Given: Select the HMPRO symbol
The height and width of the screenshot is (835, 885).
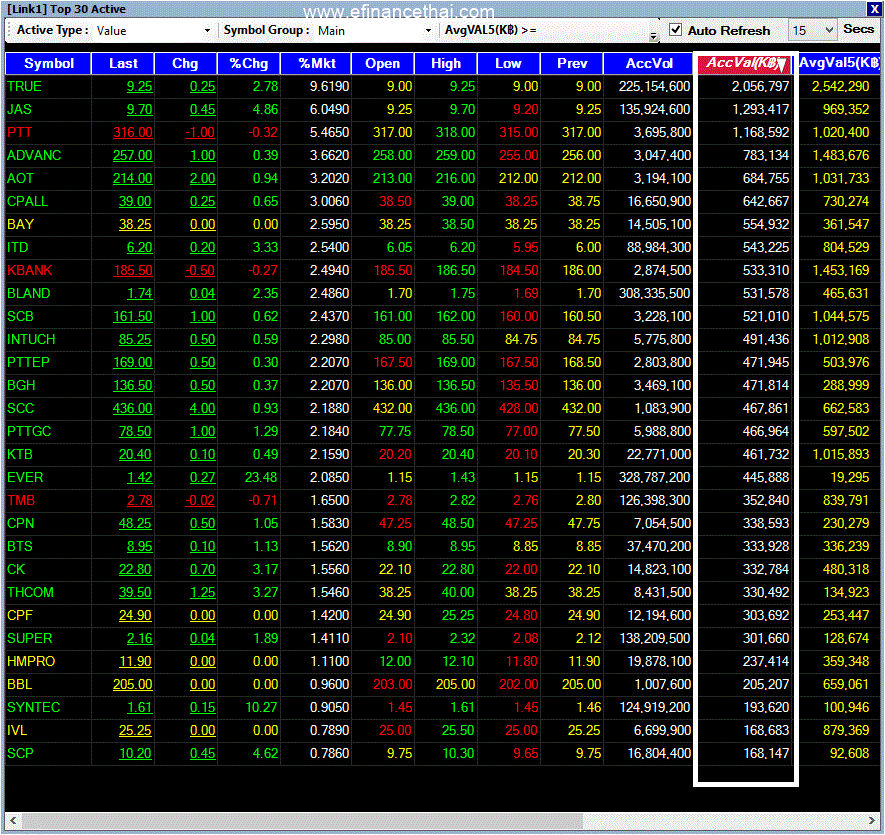Looking at the screenshot, I should pyautogui.click(x=31, y=661).
